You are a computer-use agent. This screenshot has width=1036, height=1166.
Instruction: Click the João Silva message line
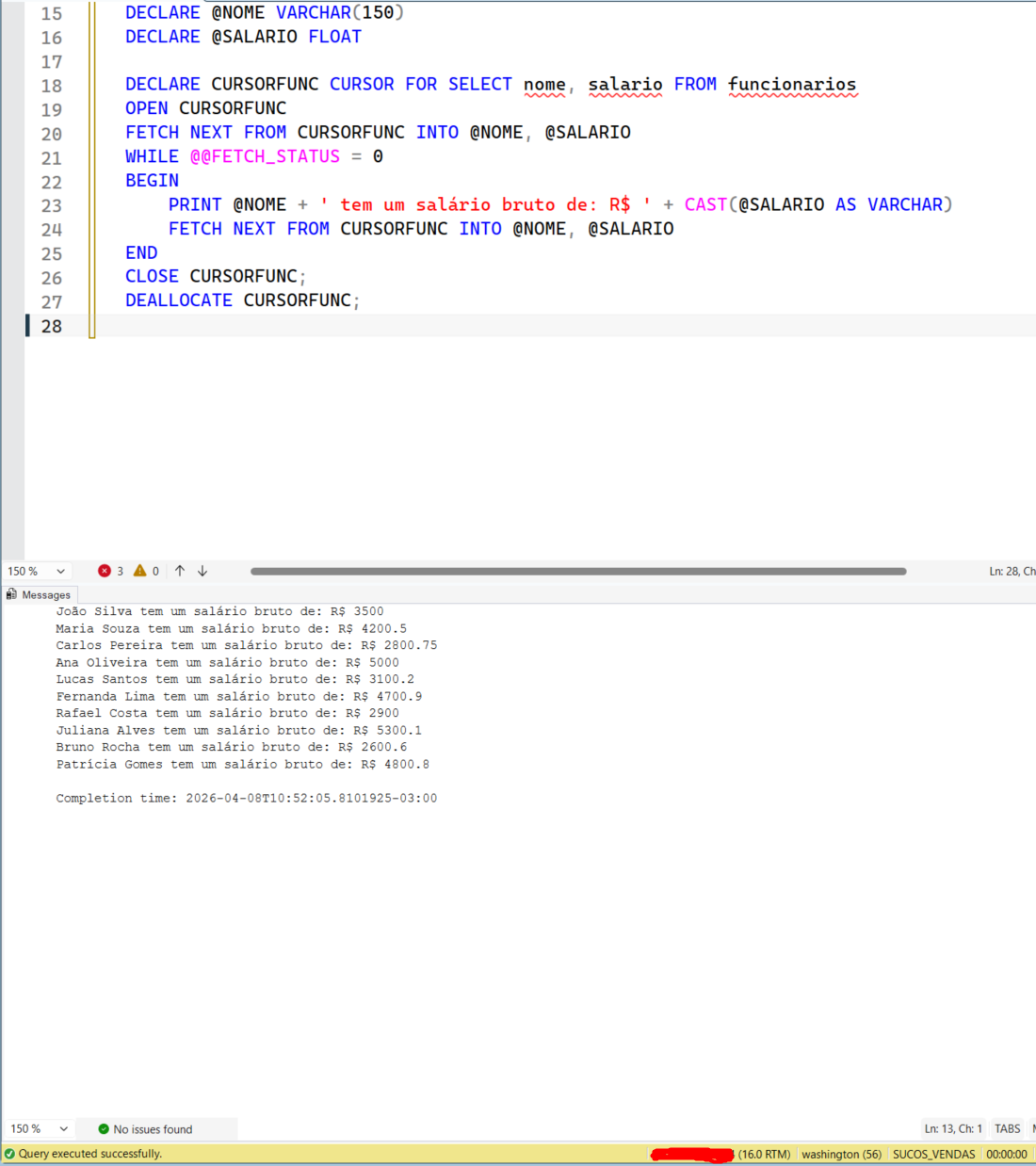pyautogui.click(x=219, y=611)
